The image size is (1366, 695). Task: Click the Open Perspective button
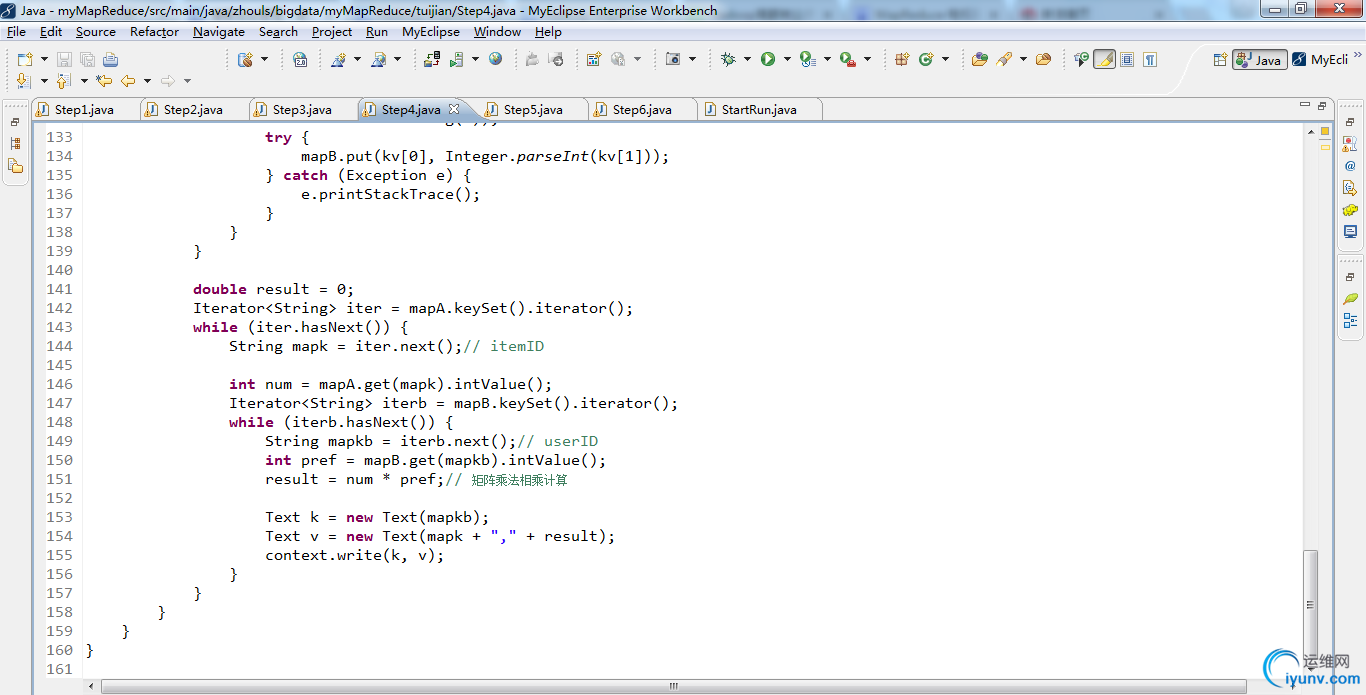point(1220,60)
